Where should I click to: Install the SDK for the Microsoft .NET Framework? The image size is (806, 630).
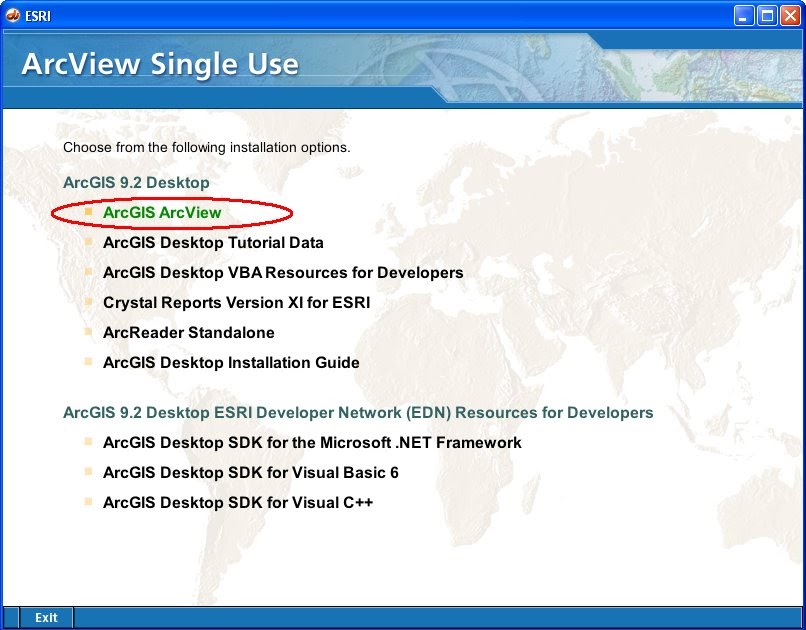coord(312,442)
